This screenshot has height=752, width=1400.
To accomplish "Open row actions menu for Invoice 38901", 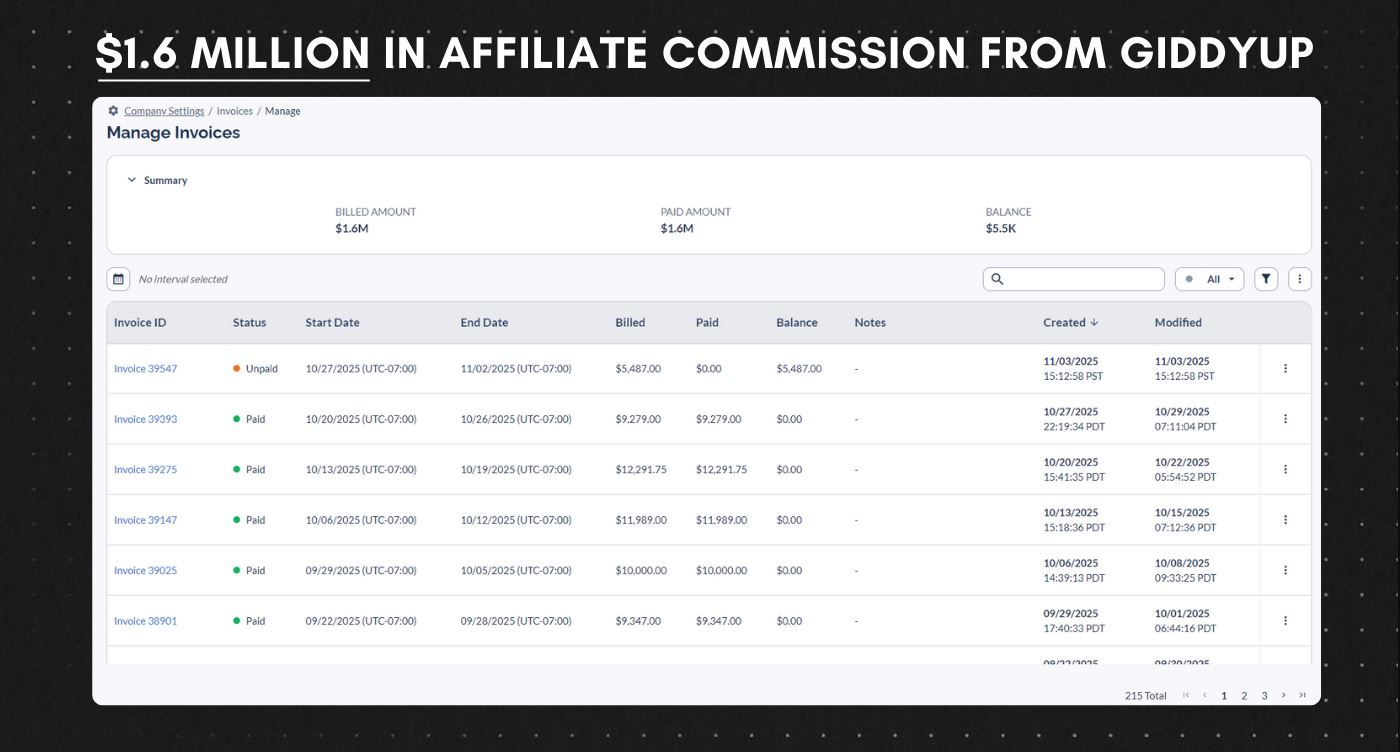I will (x=1285, y=620).
